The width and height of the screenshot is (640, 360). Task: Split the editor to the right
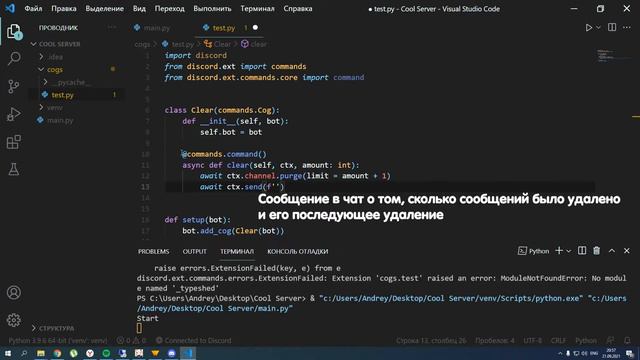pyautogui.click(x=612, y=27)
